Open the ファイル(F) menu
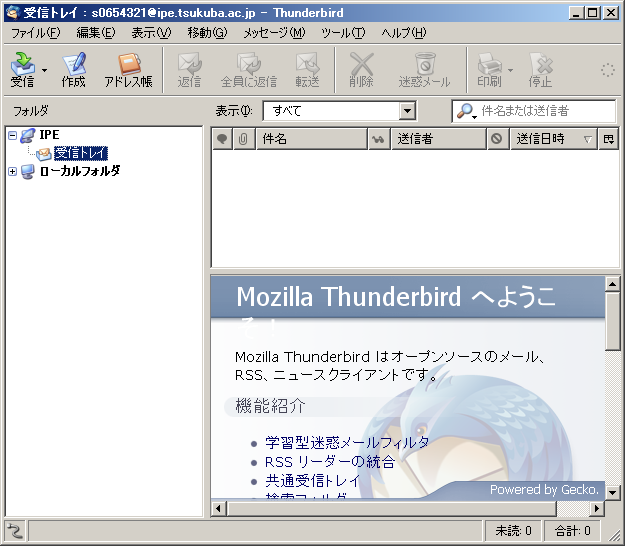This screenshot has height=546, width=625. point(35,33)
